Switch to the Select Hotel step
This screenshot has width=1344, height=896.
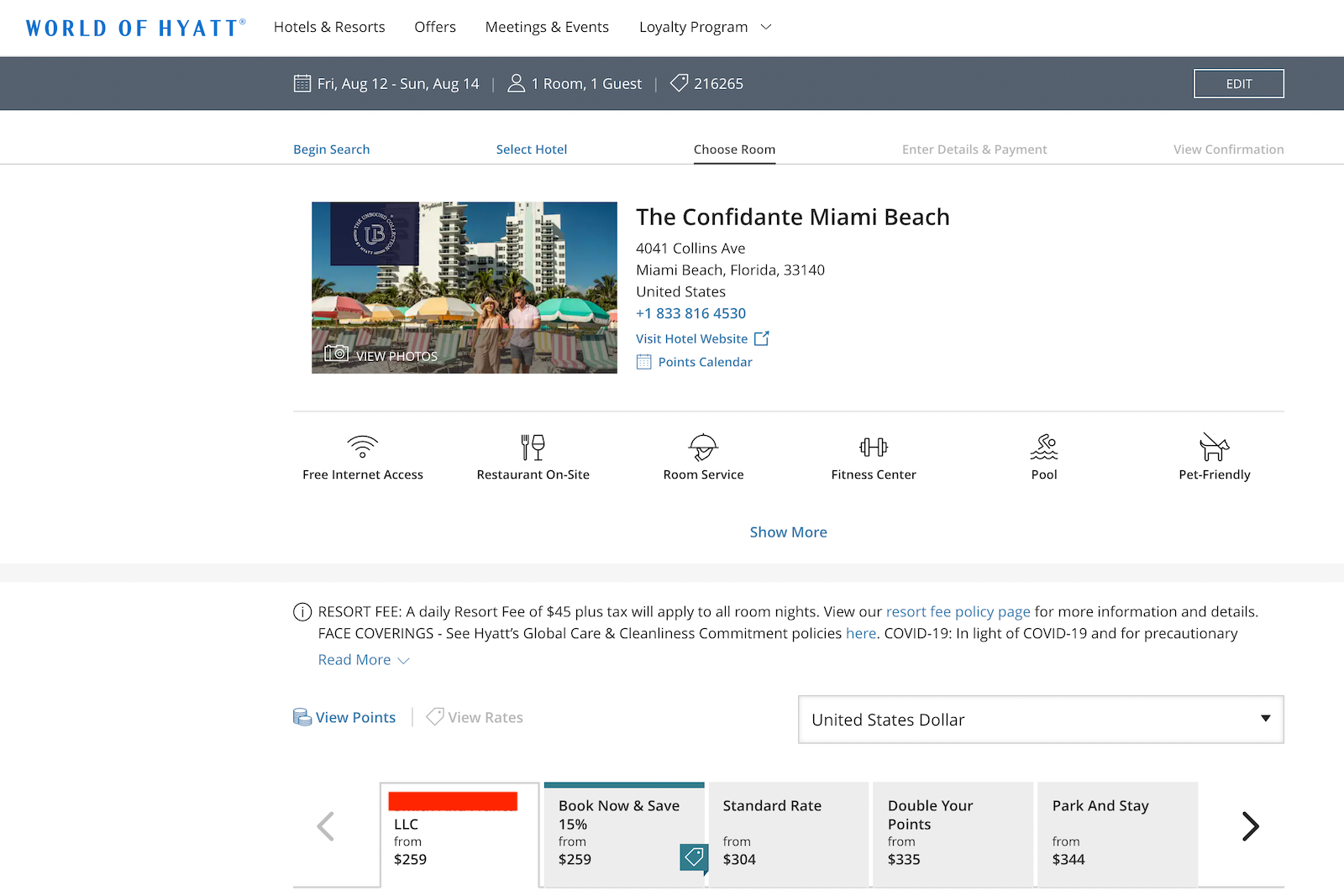point(532,149)
